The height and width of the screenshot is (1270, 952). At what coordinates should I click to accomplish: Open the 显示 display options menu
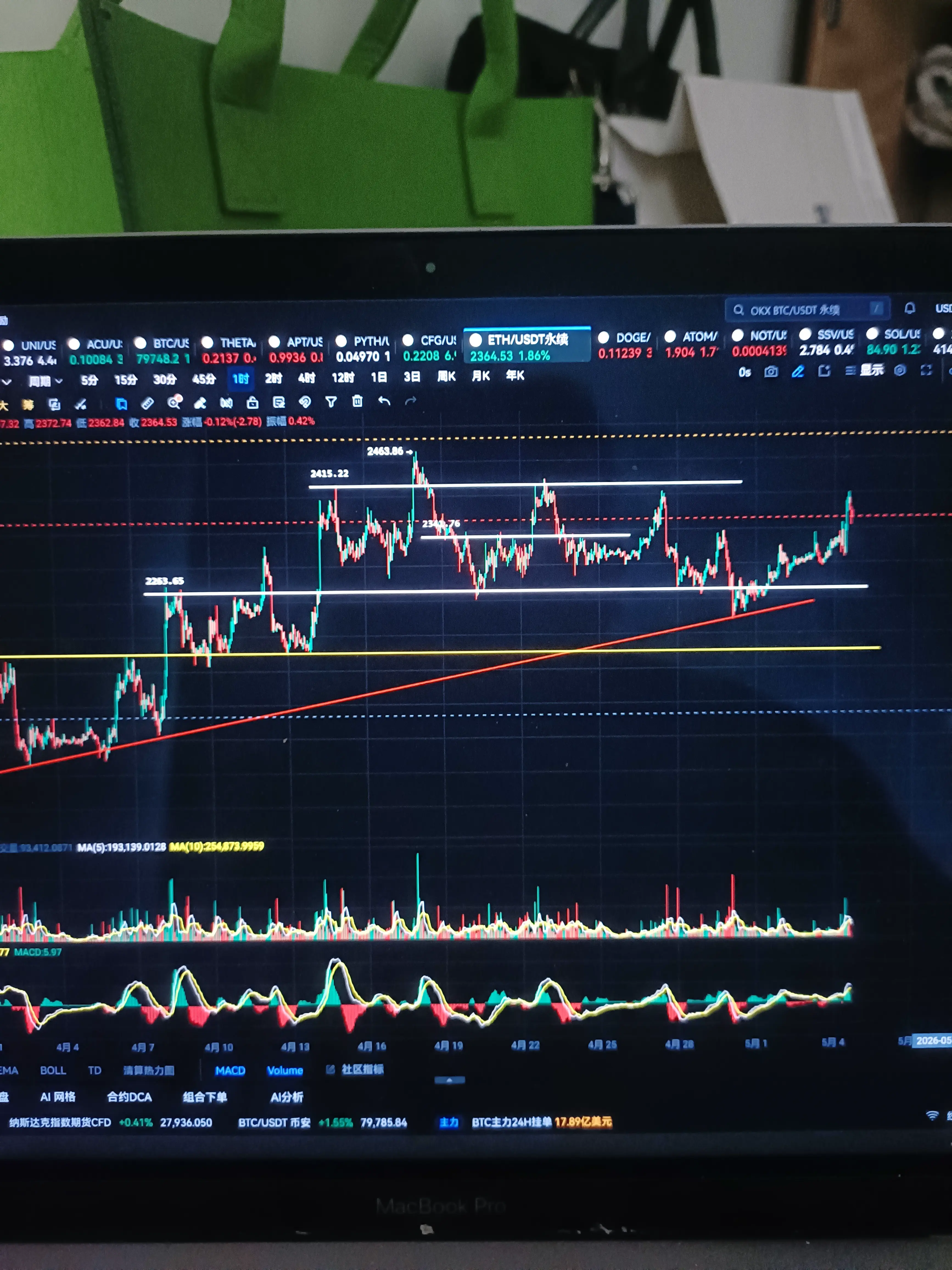865,370
